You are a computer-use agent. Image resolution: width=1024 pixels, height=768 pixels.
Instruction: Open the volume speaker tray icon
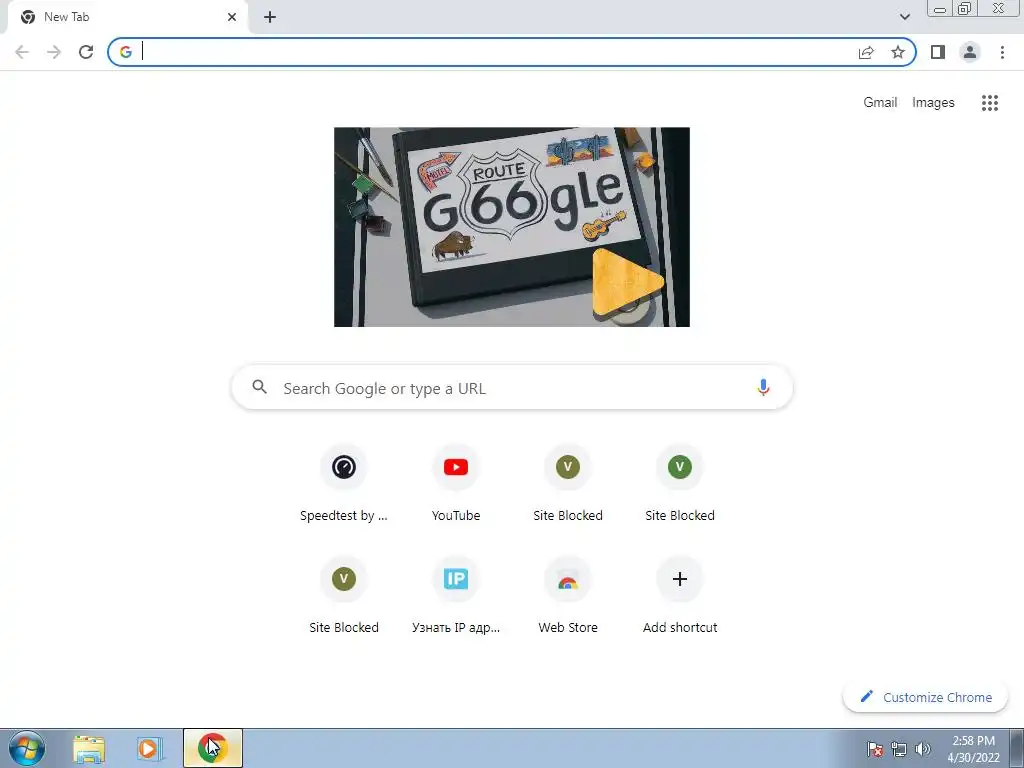(923, 749)
